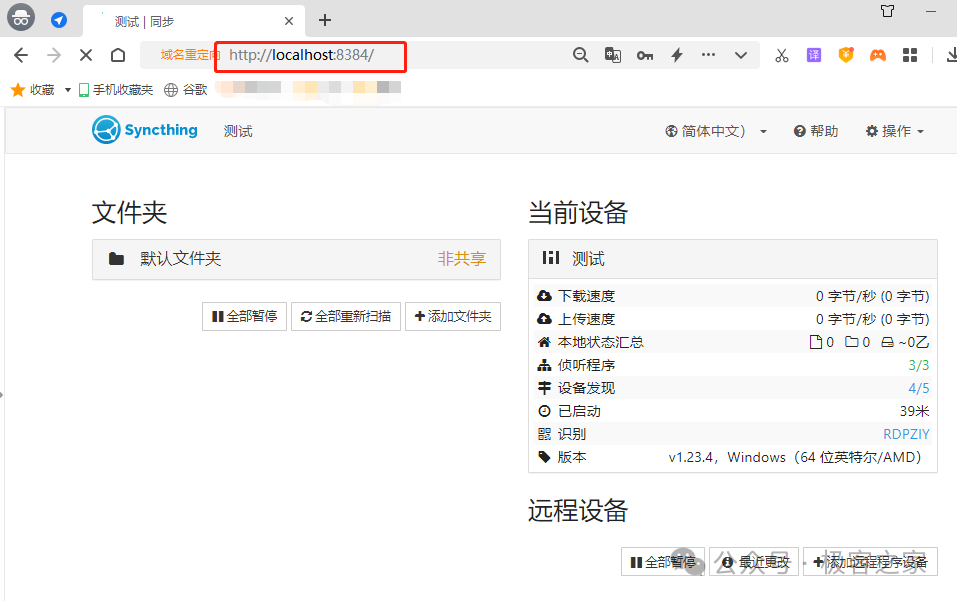957x601 pixels.
Task: Open a new browser tab
Action: (325, 20)
